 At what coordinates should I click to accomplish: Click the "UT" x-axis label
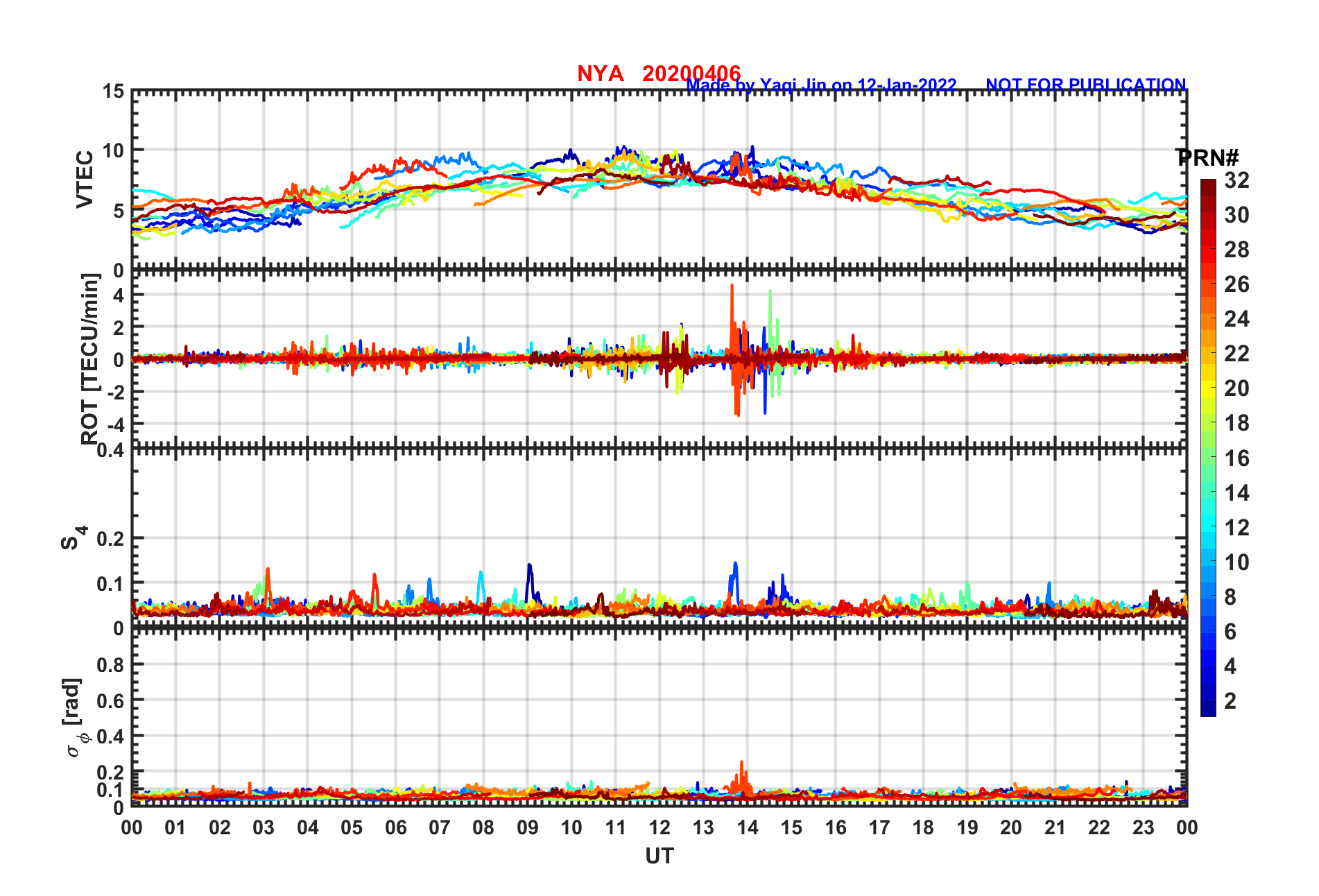[x=659, y=856]
